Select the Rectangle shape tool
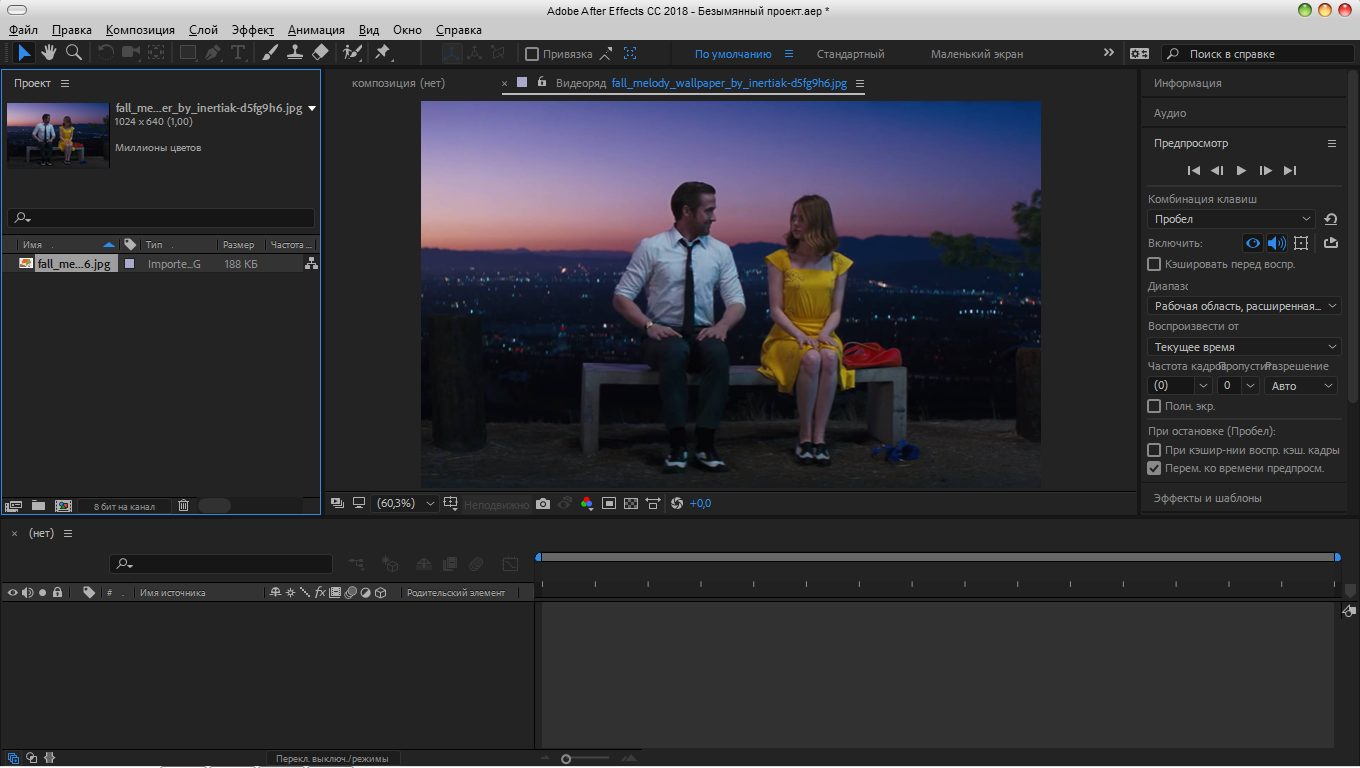This screenshot has height=768, width=1360. tap(187, 53)
